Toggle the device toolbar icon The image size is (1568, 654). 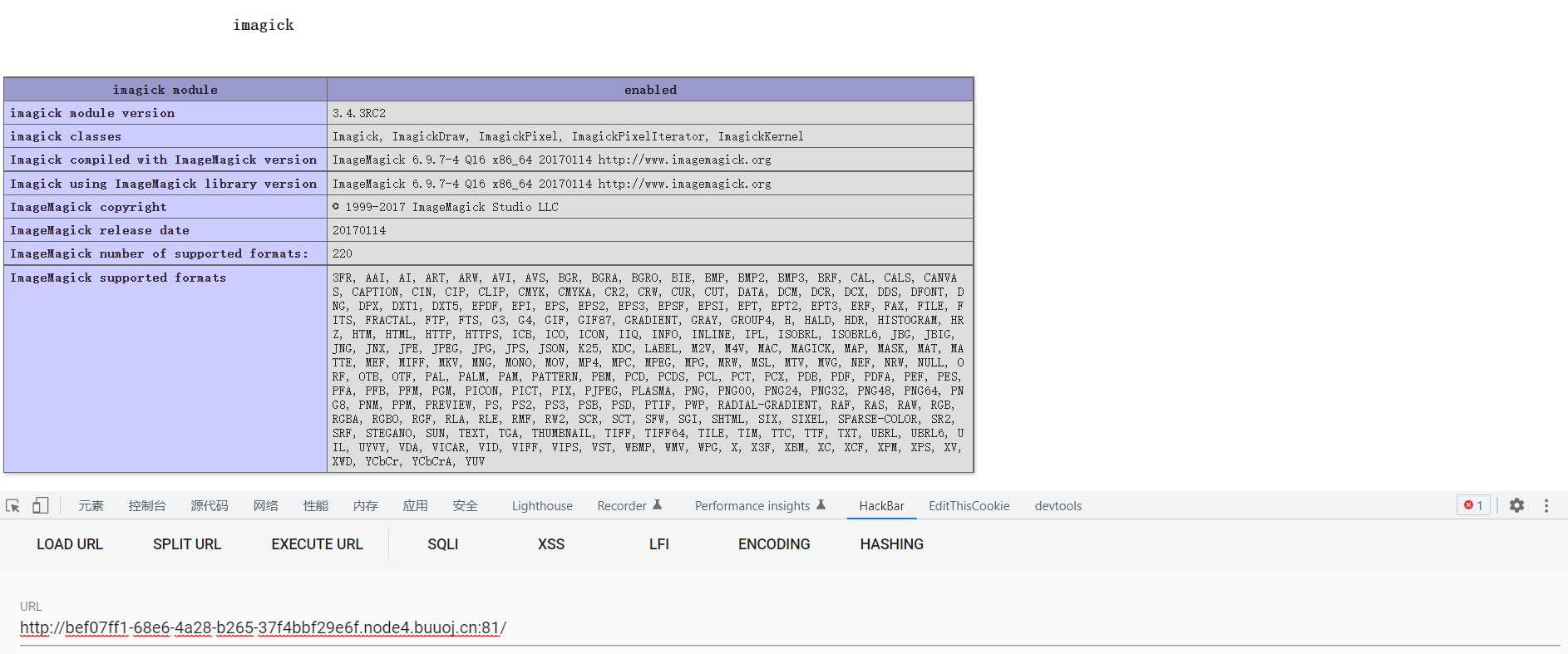41,505
